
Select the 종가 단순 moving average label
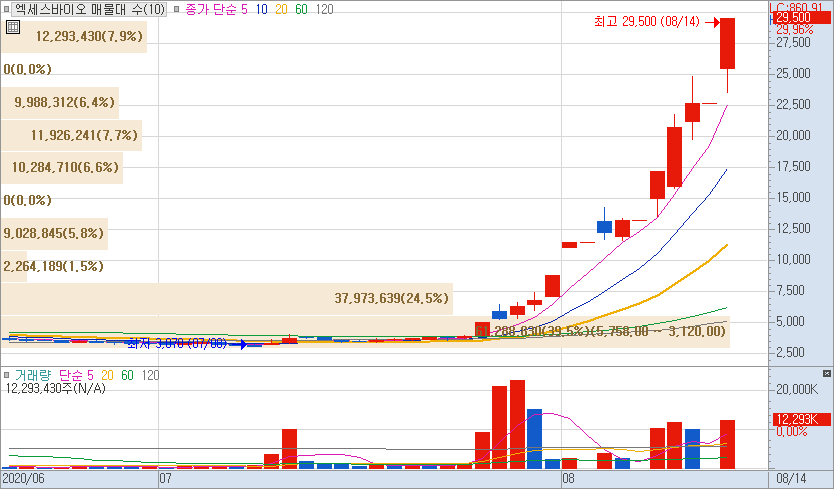coord(211,9)
